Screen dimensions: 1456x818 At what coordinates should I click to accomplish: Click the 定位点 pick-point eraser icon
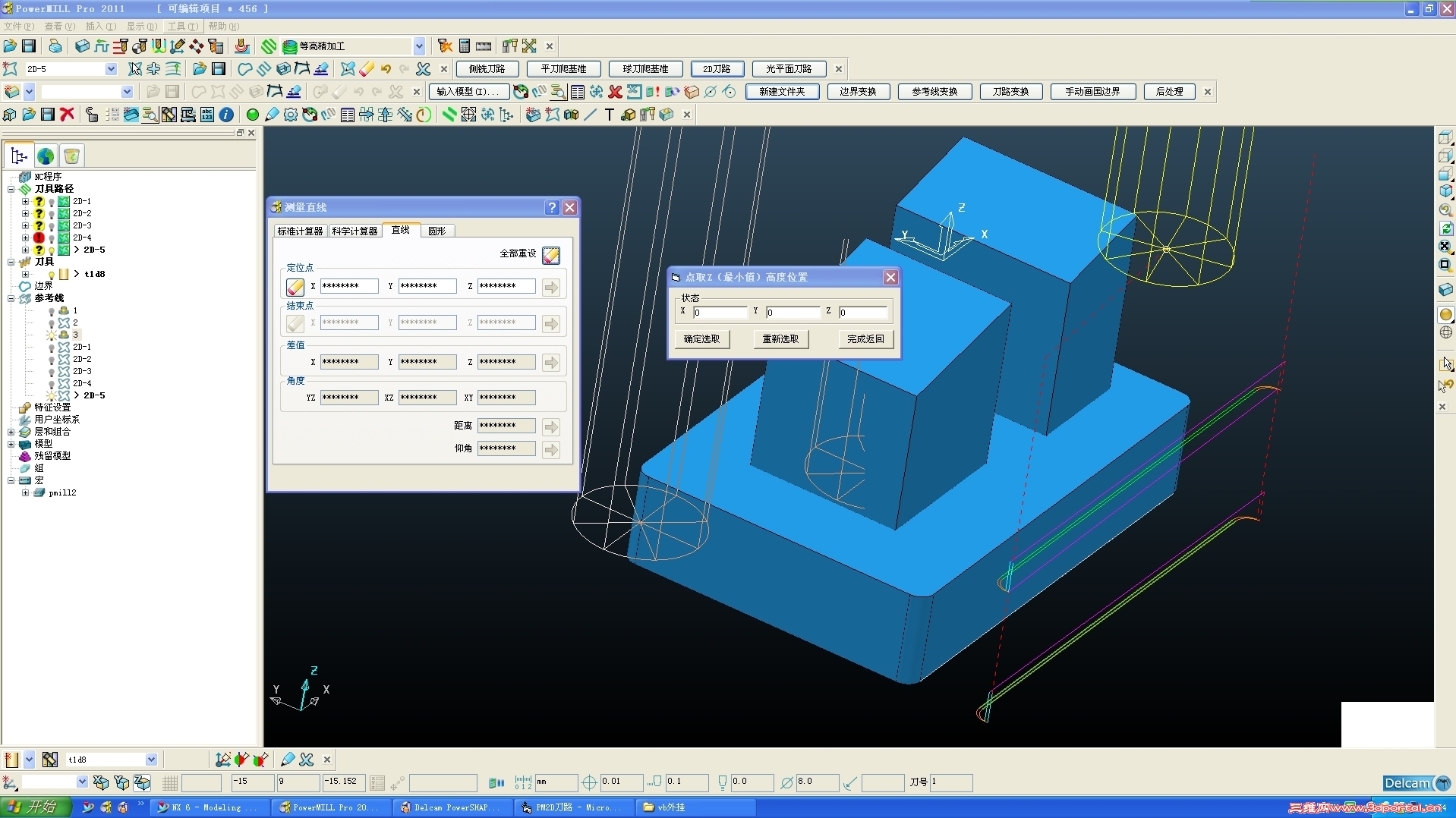click(295, 287)
